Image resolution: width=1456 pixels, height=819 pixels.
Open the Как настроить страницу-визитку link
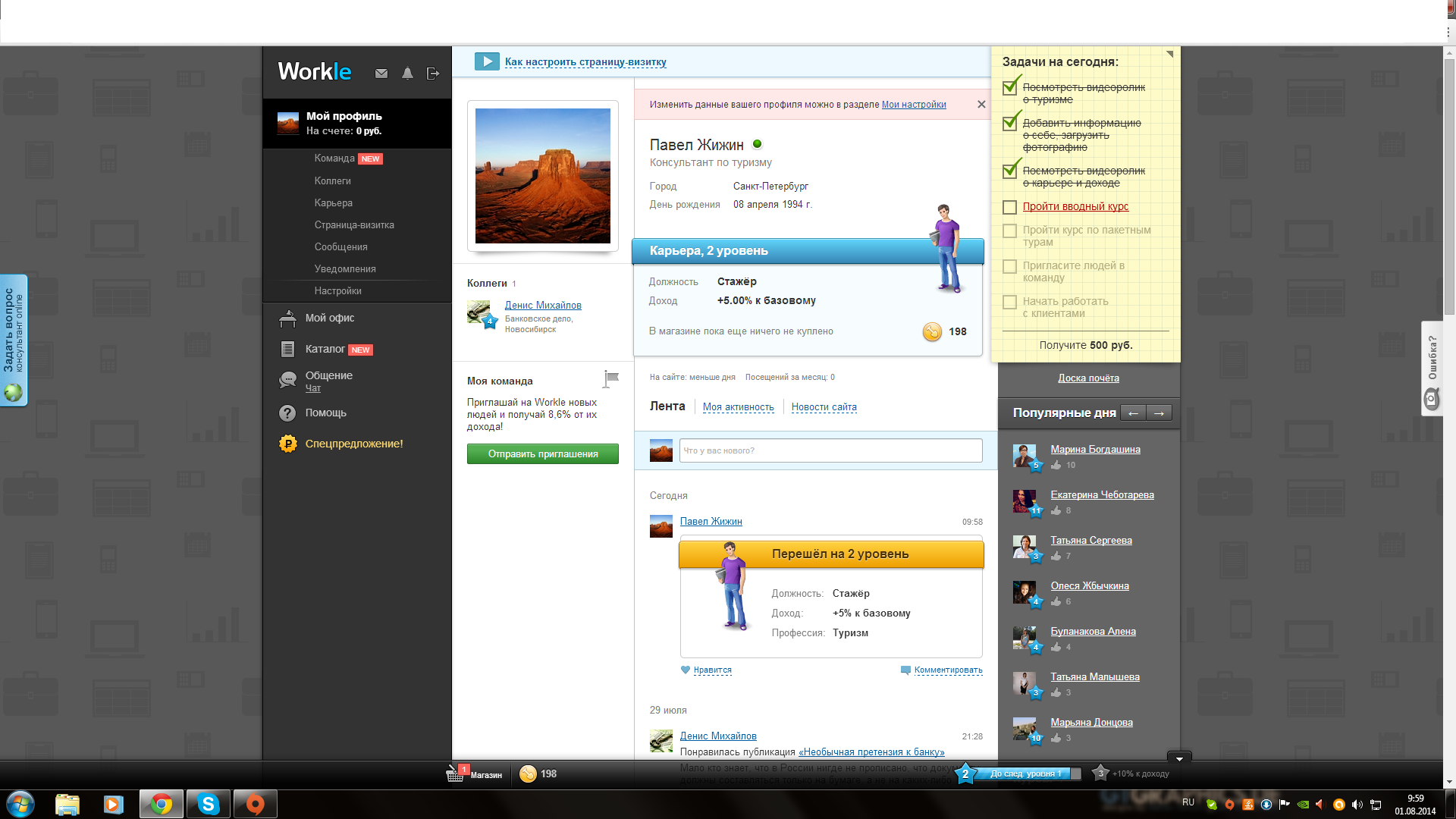(585, 62)
